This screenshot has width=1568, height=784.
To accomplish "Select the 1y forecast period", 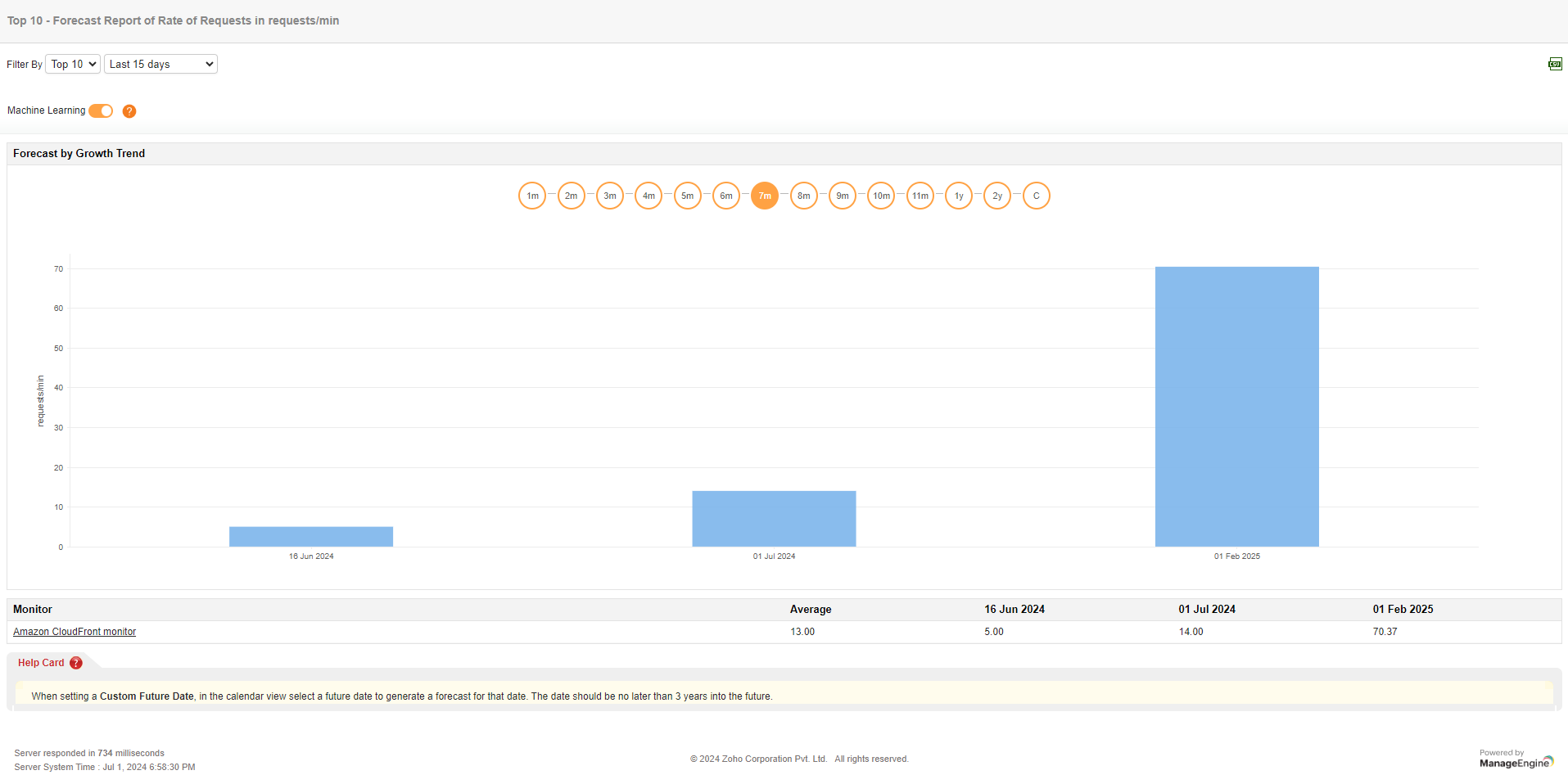I will coord(958,196).
